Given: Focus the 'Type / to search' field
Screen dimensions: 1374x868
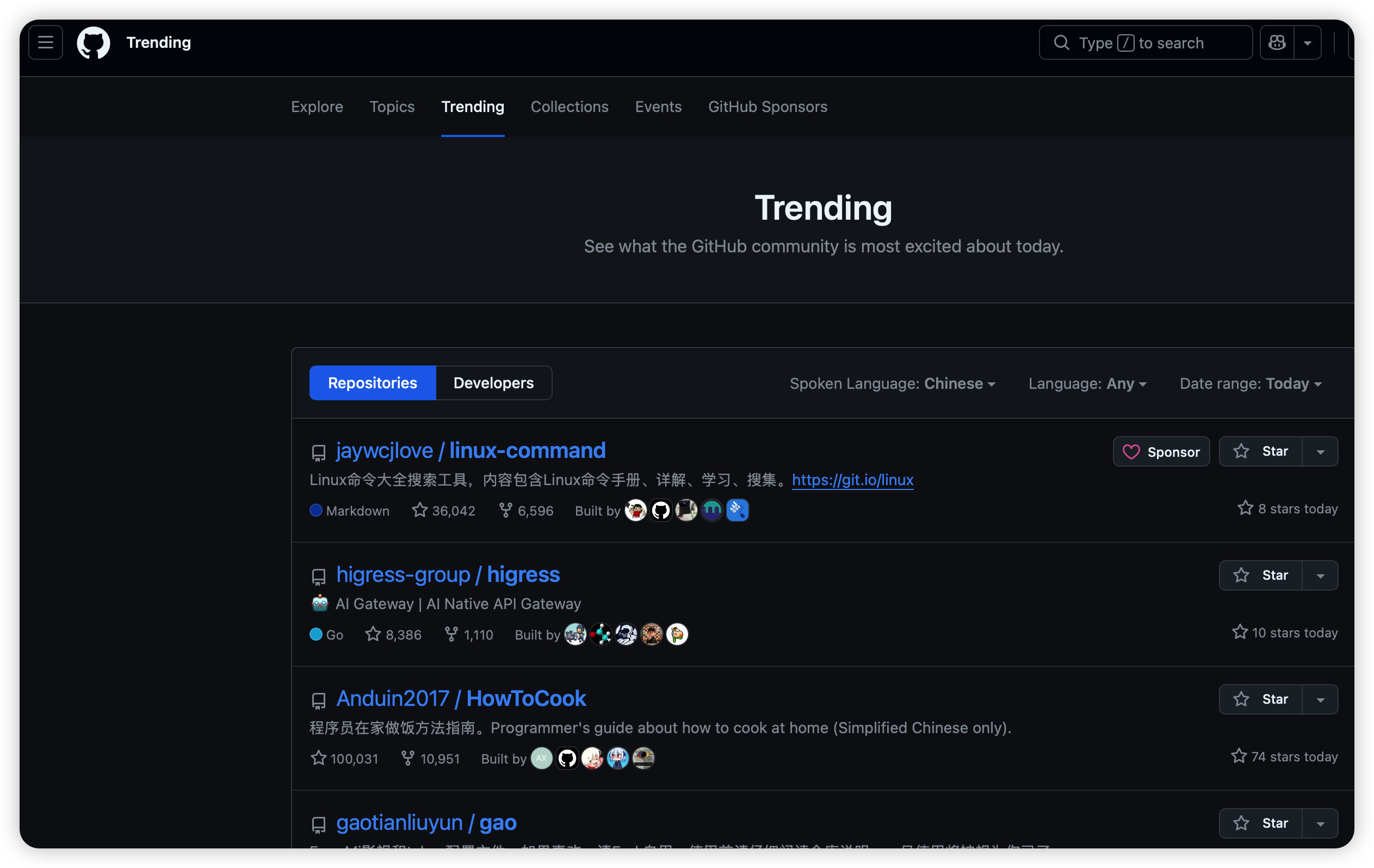Looking at the screenshot, I should pos(1145,42).
